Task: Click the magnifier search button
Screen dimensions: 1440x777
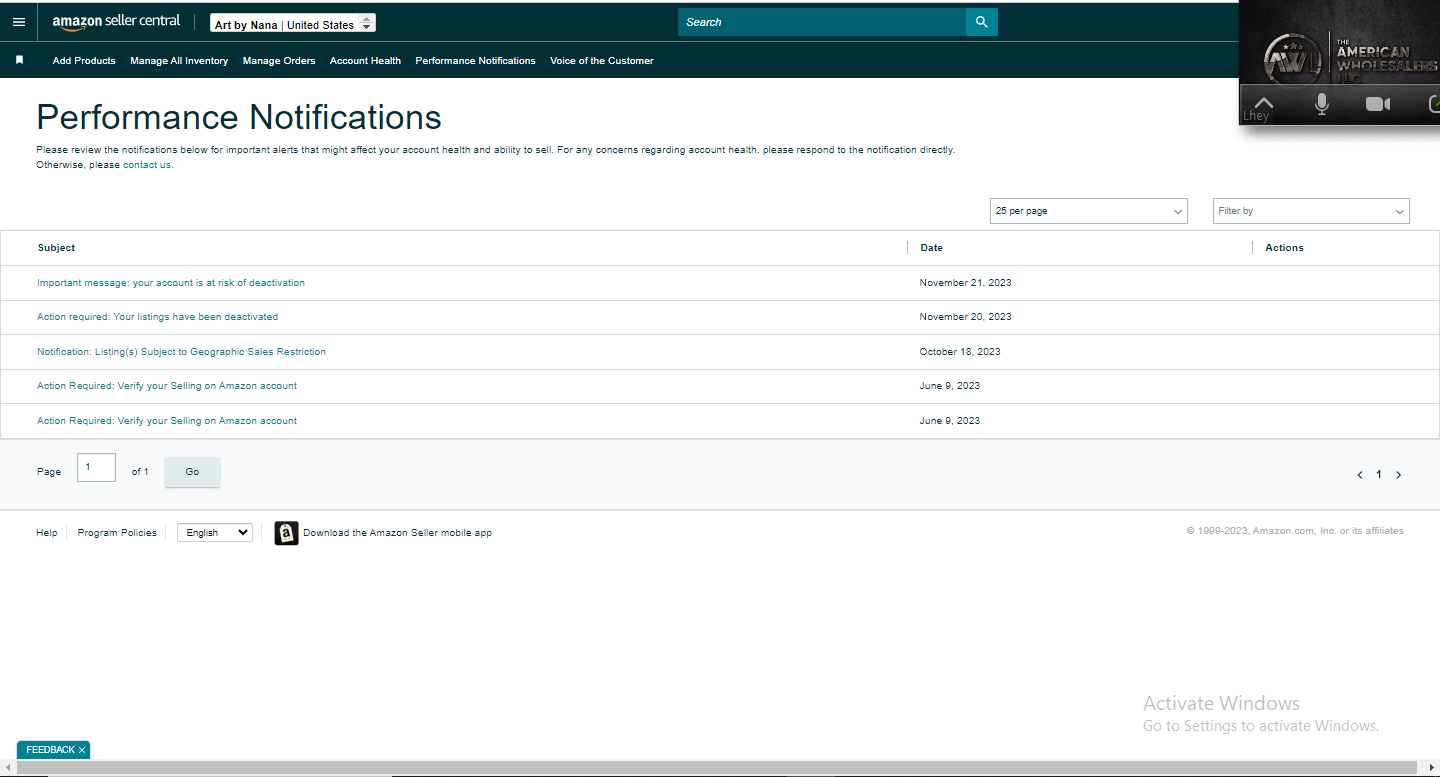Action: click(982, 22)
